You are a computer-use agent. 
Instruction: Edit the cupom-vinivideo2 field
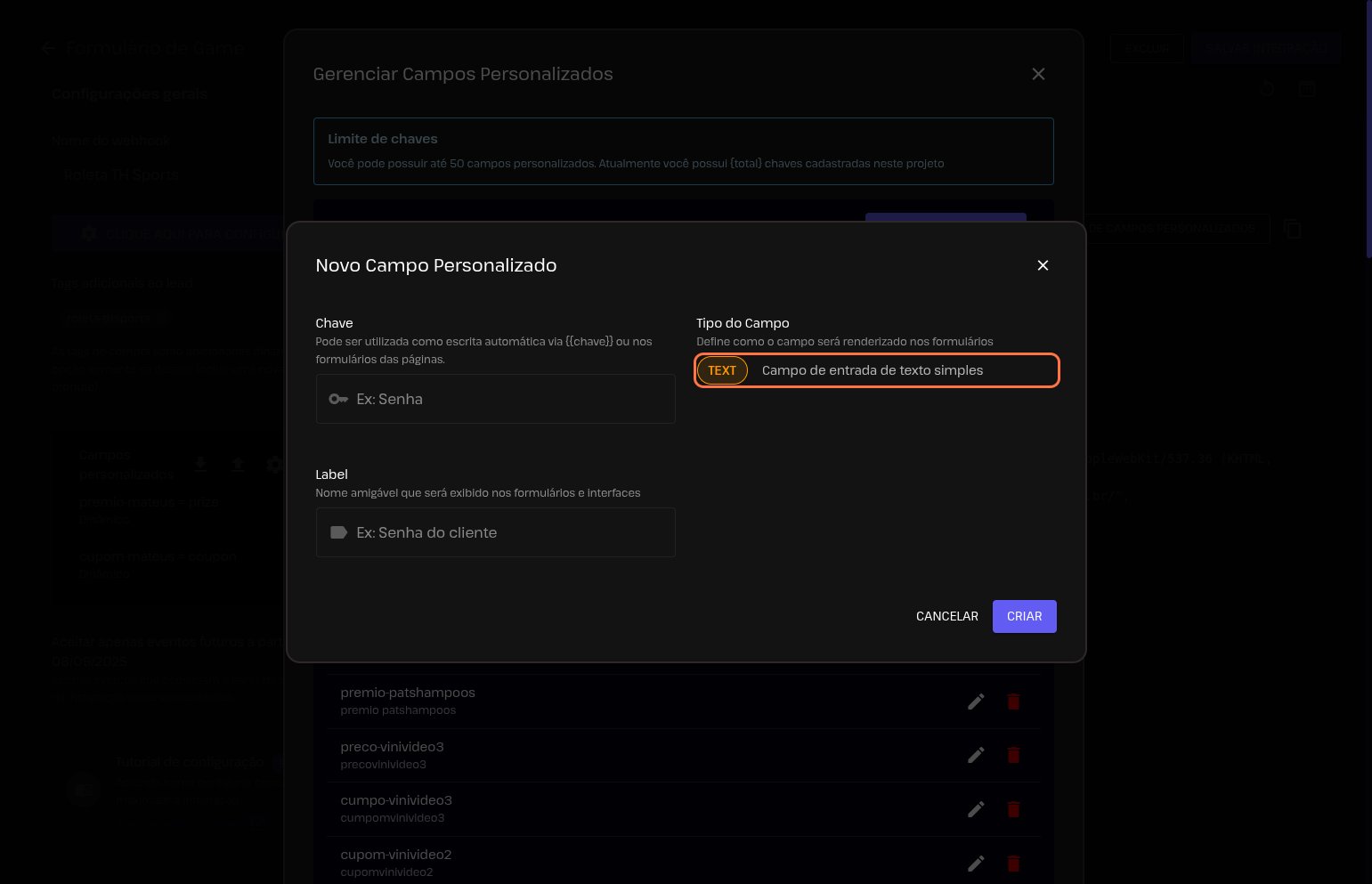[x=976, y=864]
